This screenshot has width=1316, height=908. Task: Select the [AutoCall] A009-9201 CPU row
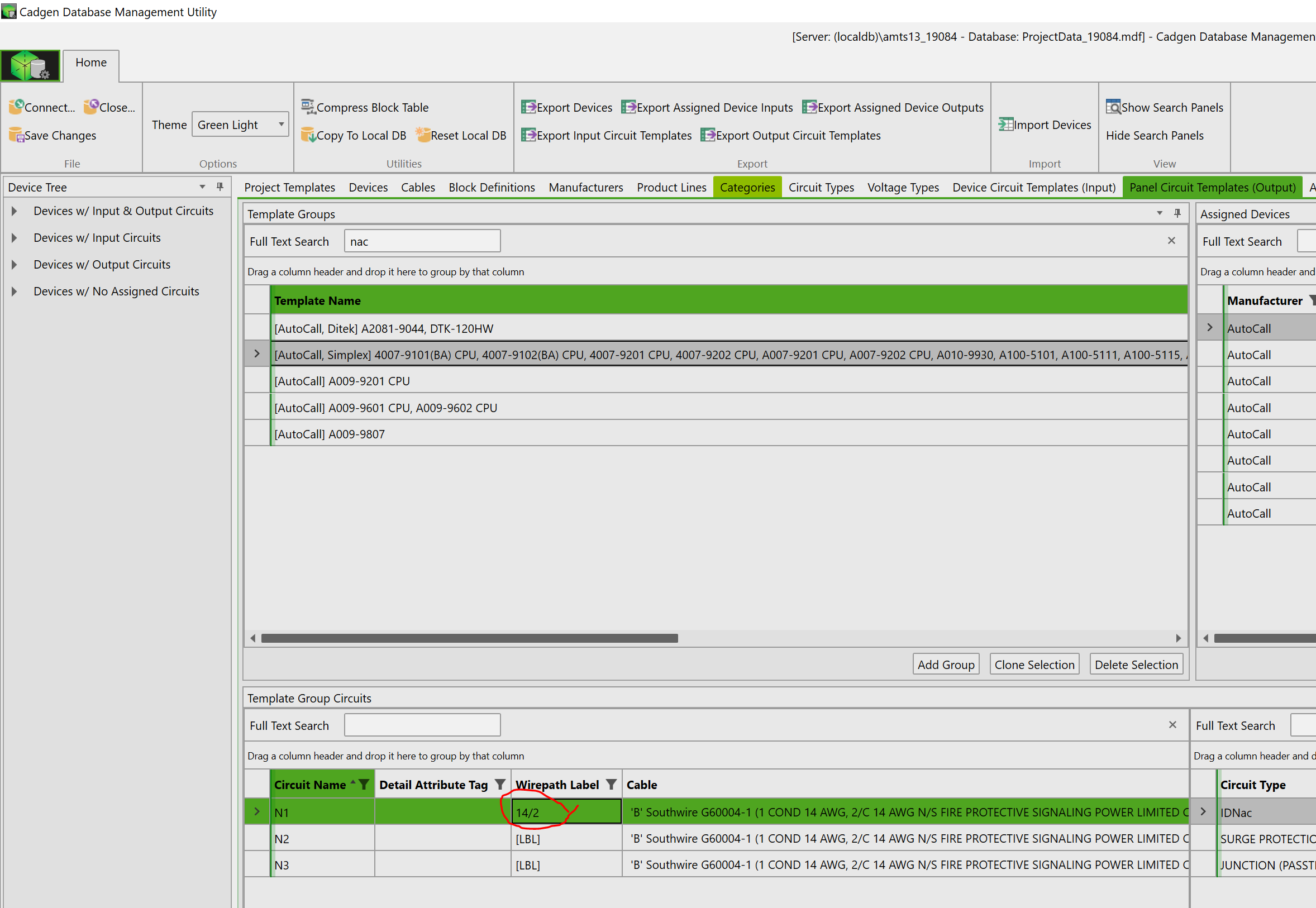tap(716, 381)
